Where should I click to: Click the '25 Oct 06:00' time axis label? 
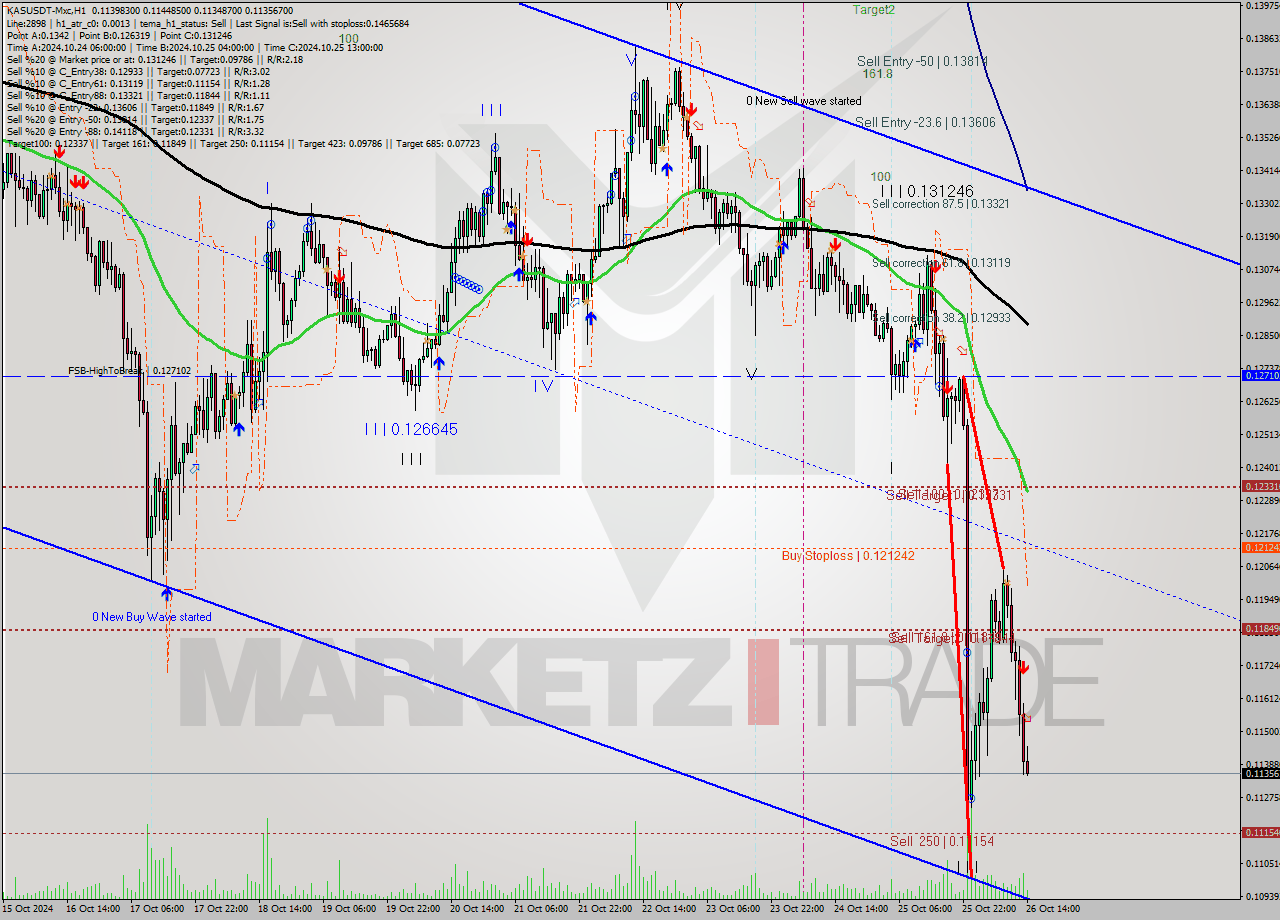(925, 909)
